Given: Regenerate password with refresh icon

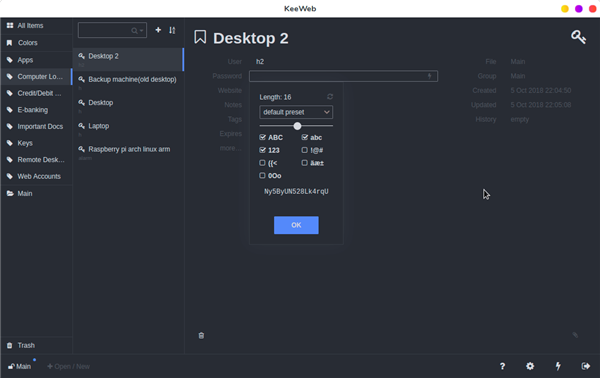Looking at the screenshot, I should coord(330,97).
